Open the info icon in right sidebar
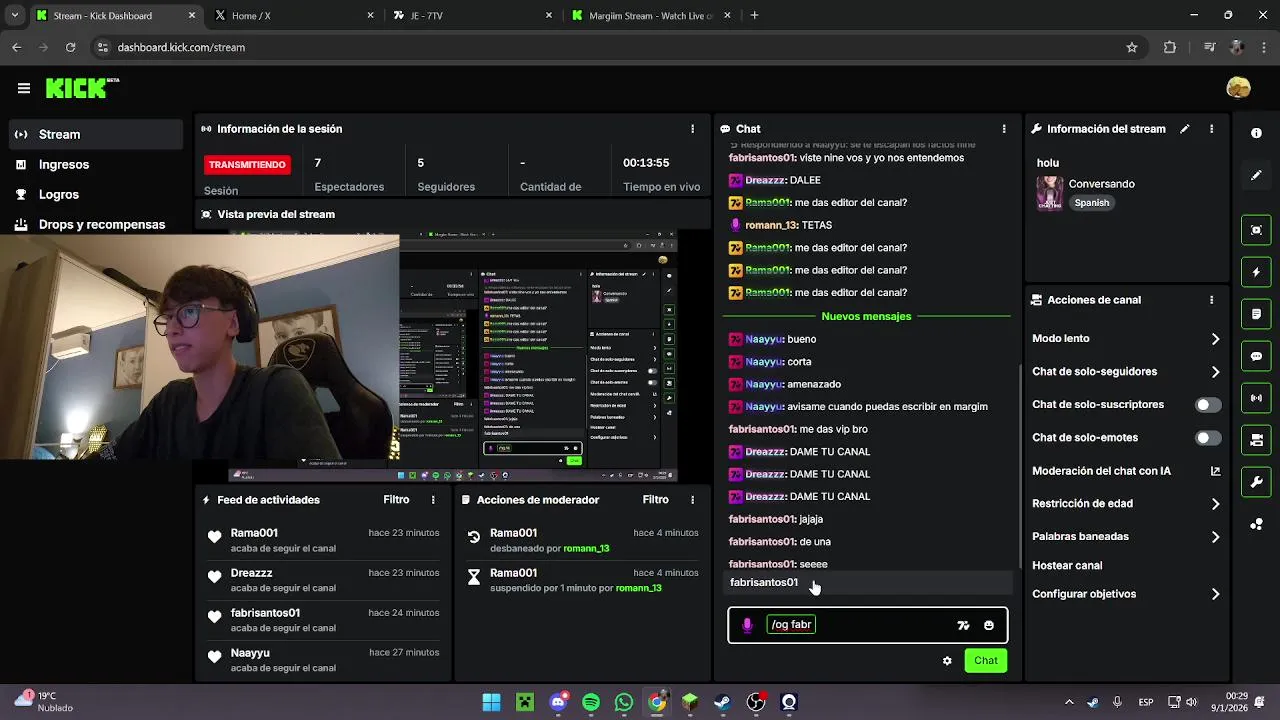The image size is (1280, 720). (1257, 133)
